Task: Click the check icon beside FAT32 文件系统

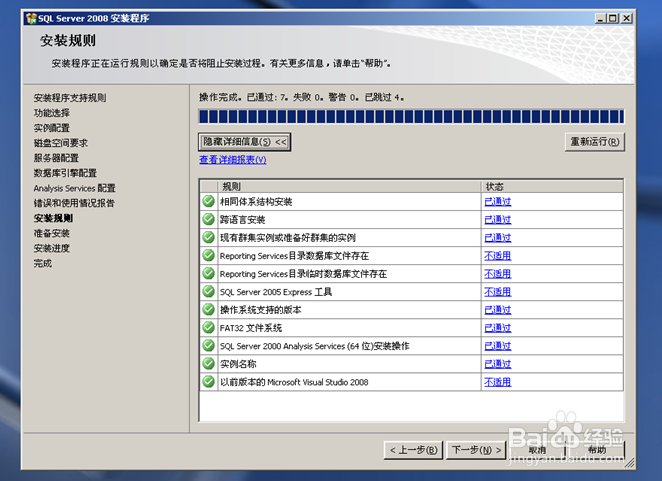Action: [208, 327]
